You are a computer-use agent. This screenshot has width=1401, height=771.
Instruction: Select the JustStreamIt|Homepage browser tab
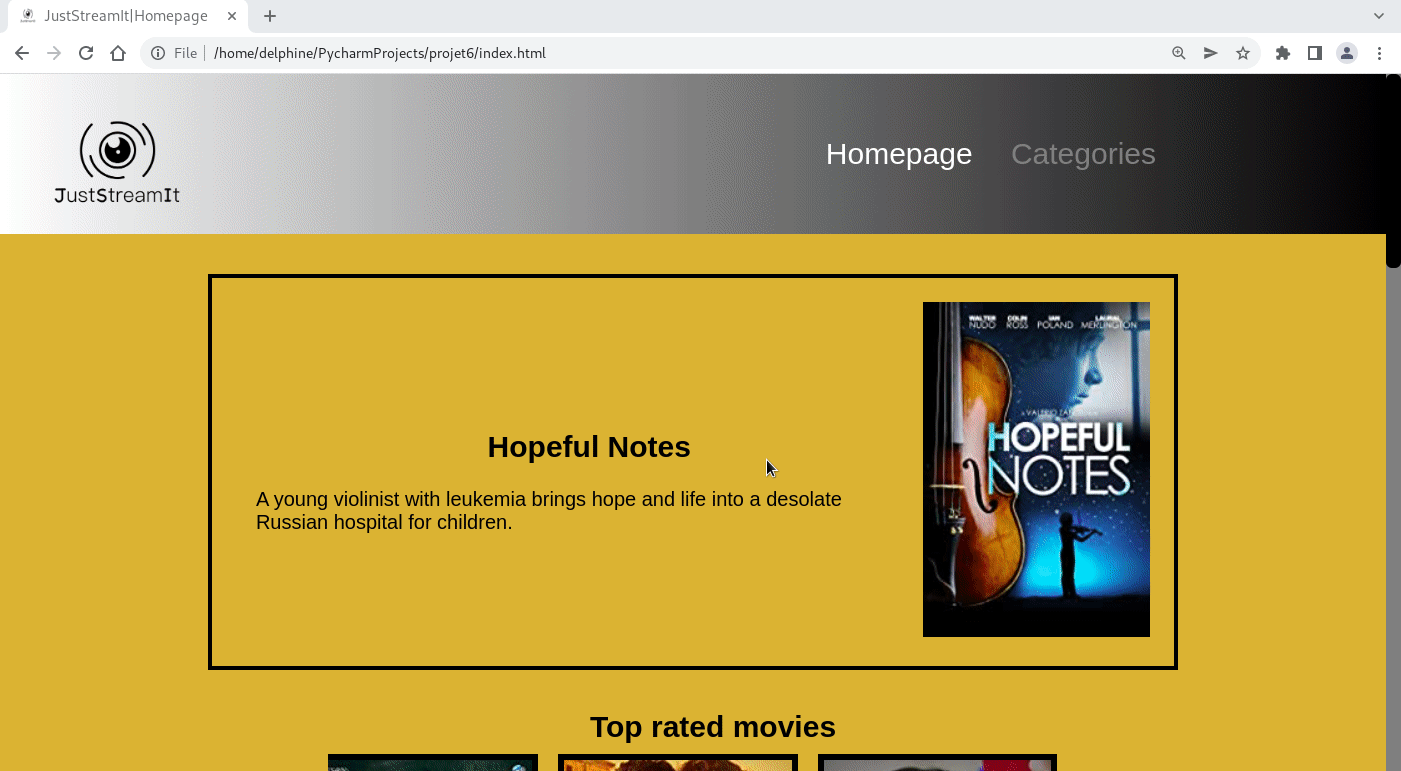click(x=127, y=16)
